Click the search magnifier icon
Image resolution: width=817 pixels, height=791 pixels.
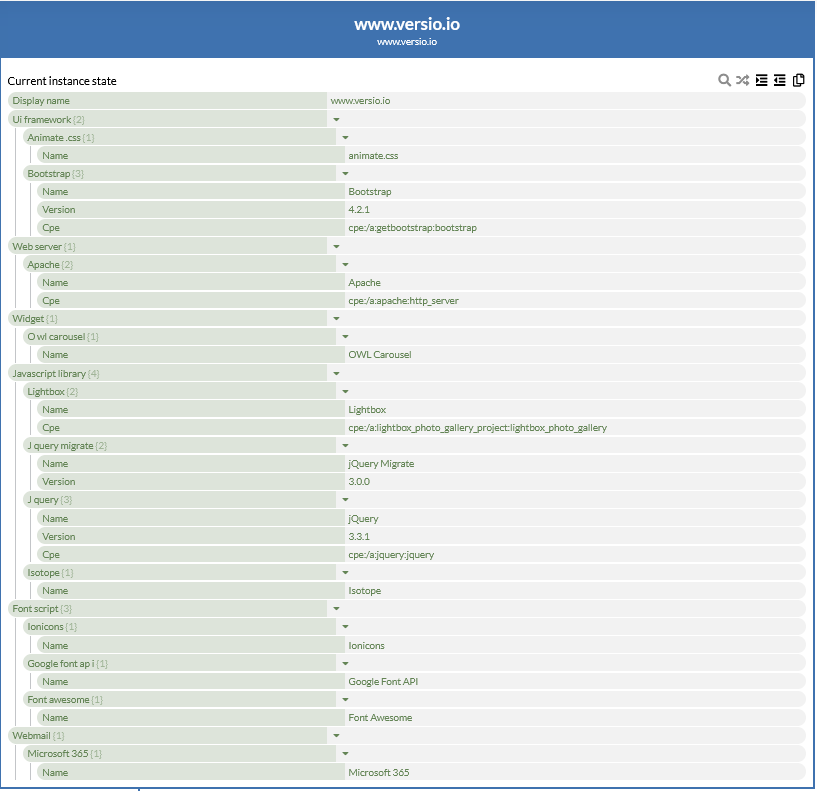(x=724, y=80)
